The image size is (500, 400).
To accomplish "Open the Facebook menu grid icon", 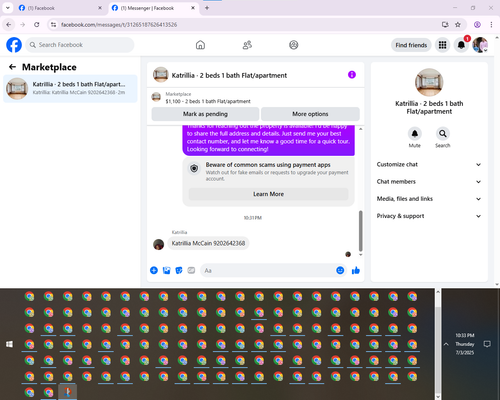I will coord(442,45).
